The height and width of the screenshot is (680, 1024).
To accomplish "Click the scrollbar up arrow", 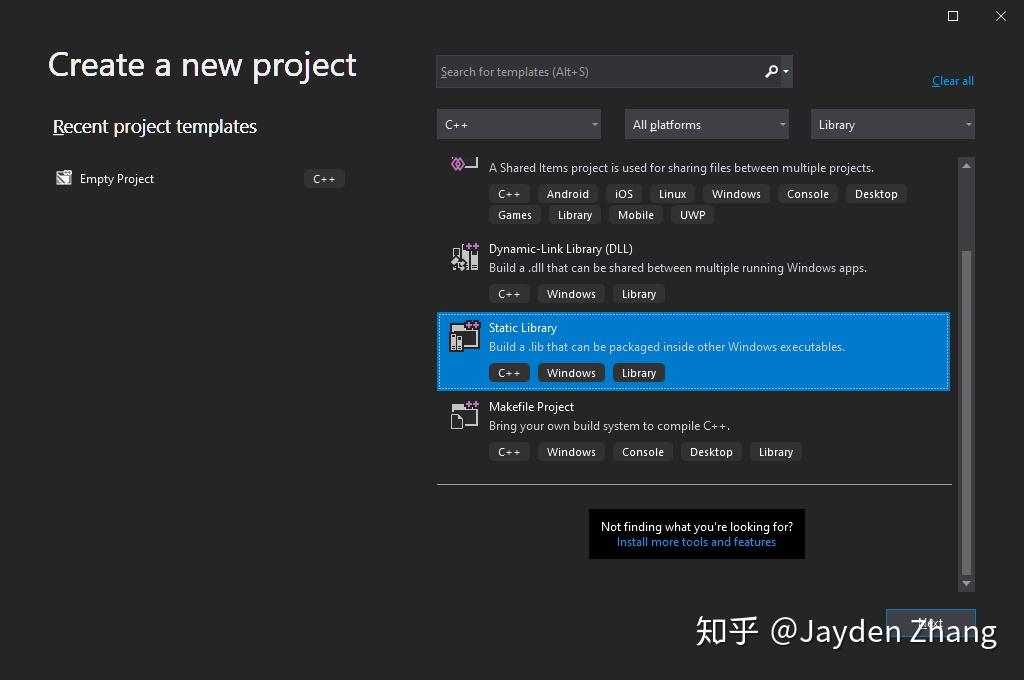I will [x=966, y=166].
